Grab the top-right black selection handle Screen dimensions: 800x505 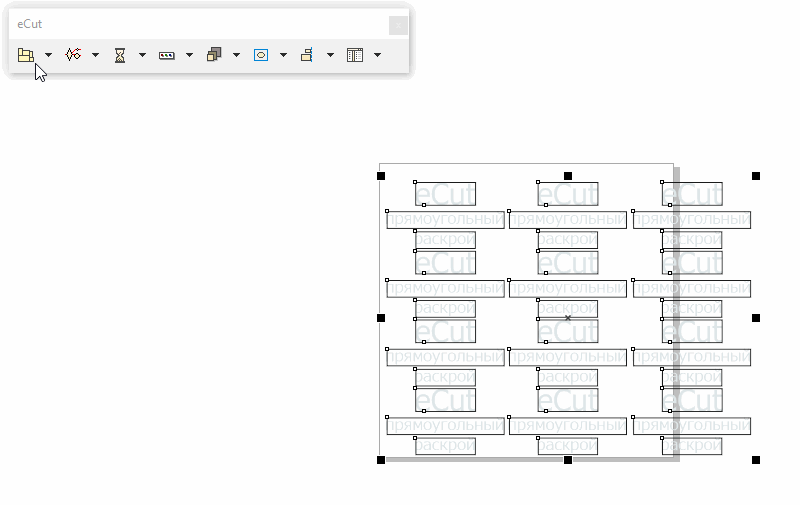coord(756,176)
